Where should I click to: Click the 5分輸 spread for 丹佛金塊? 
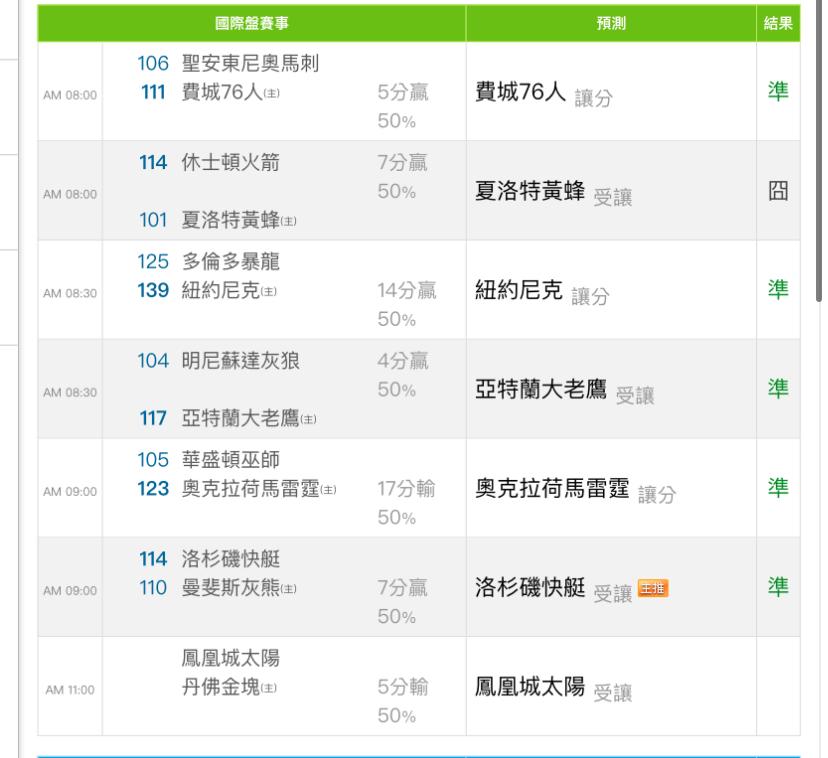(x=403, y=687)
